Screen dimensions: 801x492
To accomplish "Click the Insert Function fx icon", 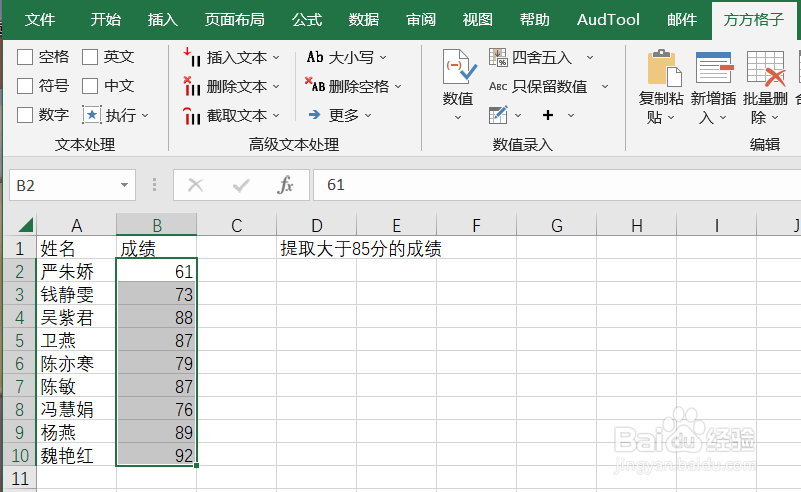I will click(x=285, y=185).
